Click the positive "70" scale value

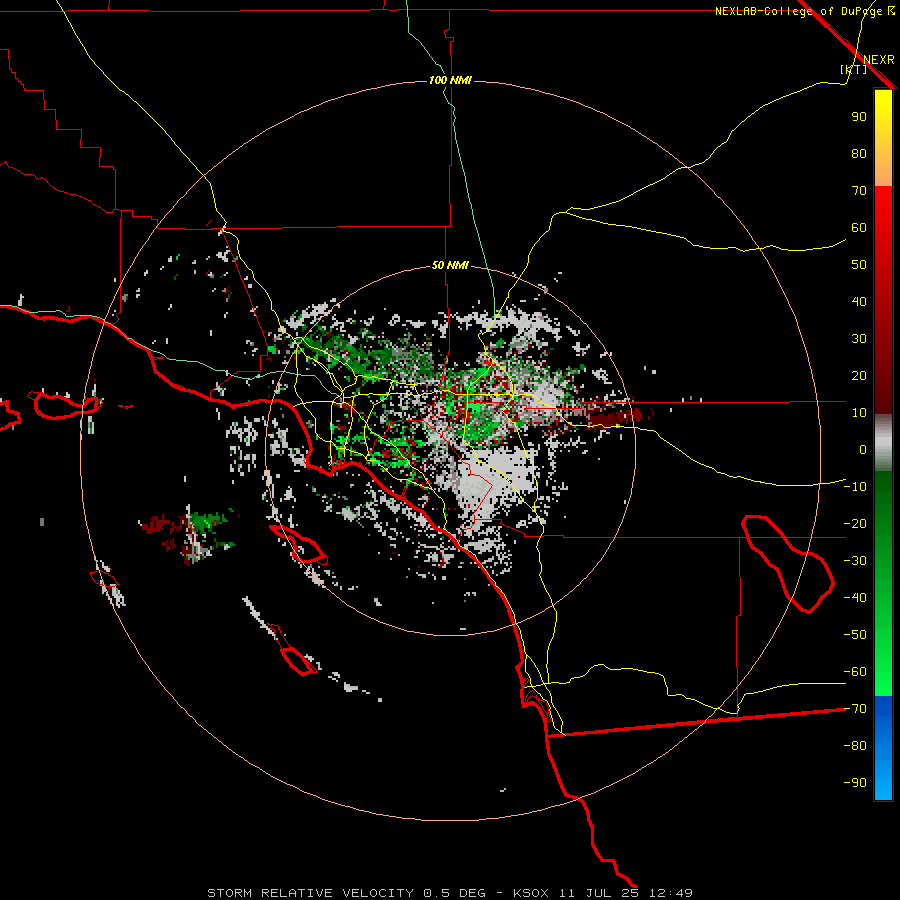pyautogui.click(x=859, y=191)
